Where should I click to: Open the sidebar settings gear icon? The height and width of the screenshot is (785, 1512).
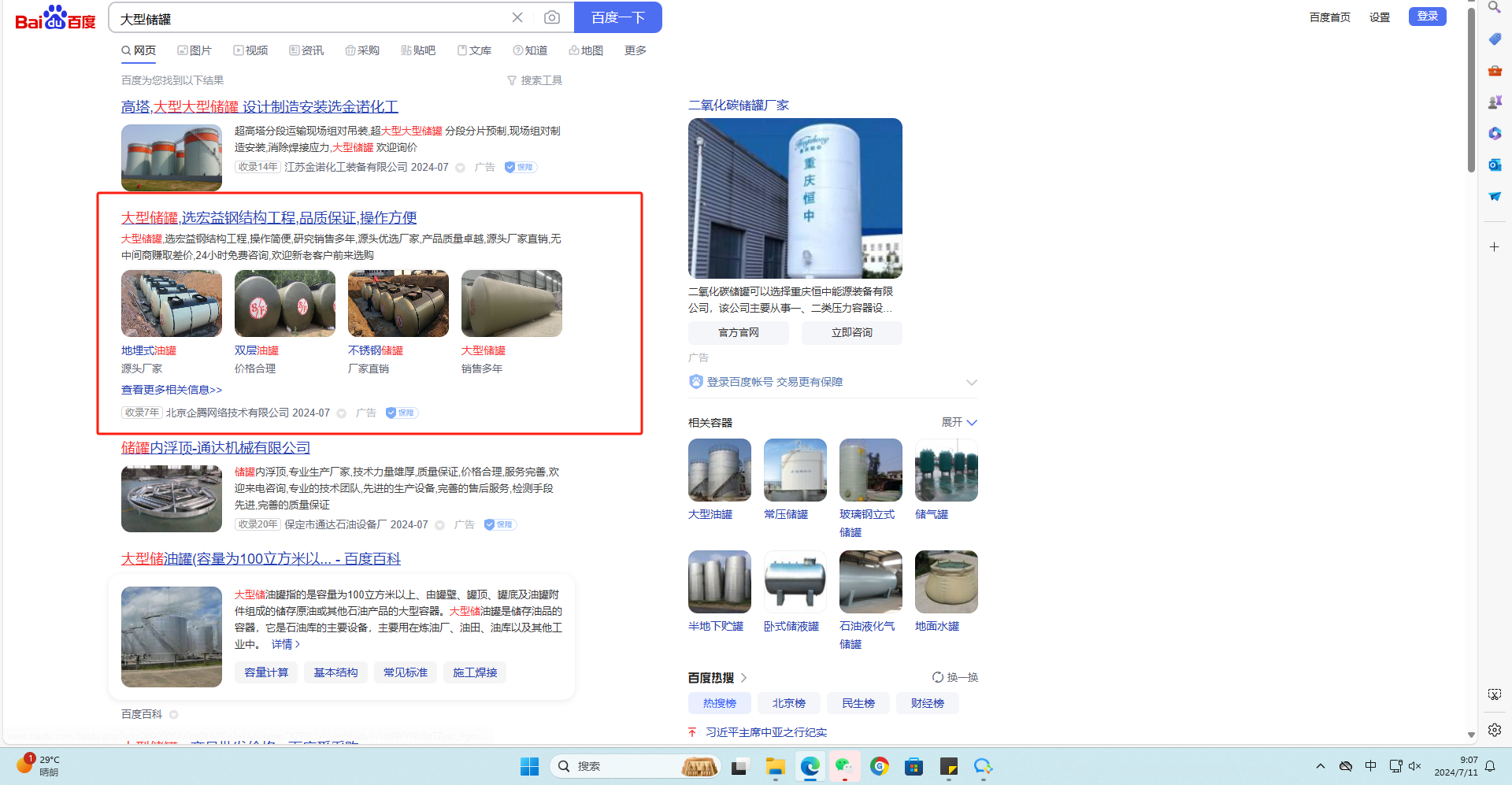[1494, 730]
